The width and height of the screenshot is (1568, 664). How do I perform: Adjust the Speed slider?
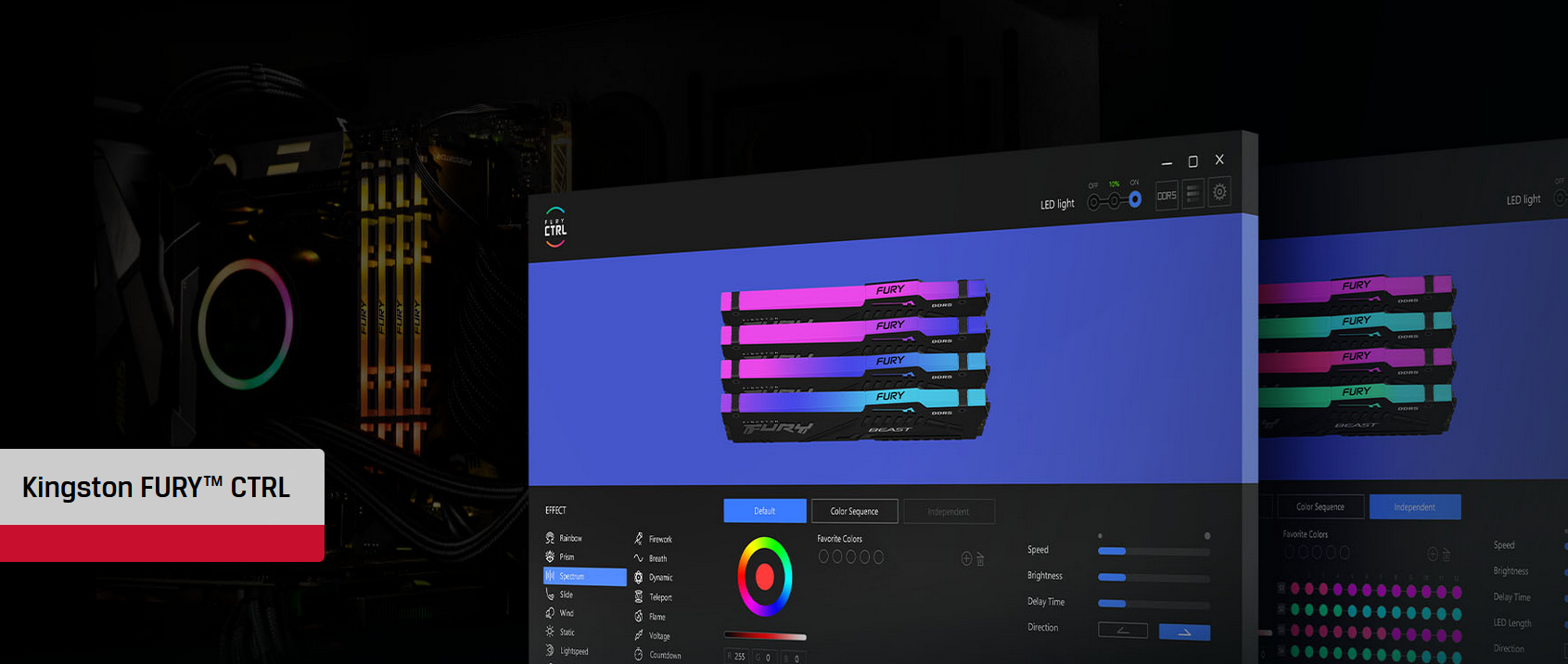1154,551
